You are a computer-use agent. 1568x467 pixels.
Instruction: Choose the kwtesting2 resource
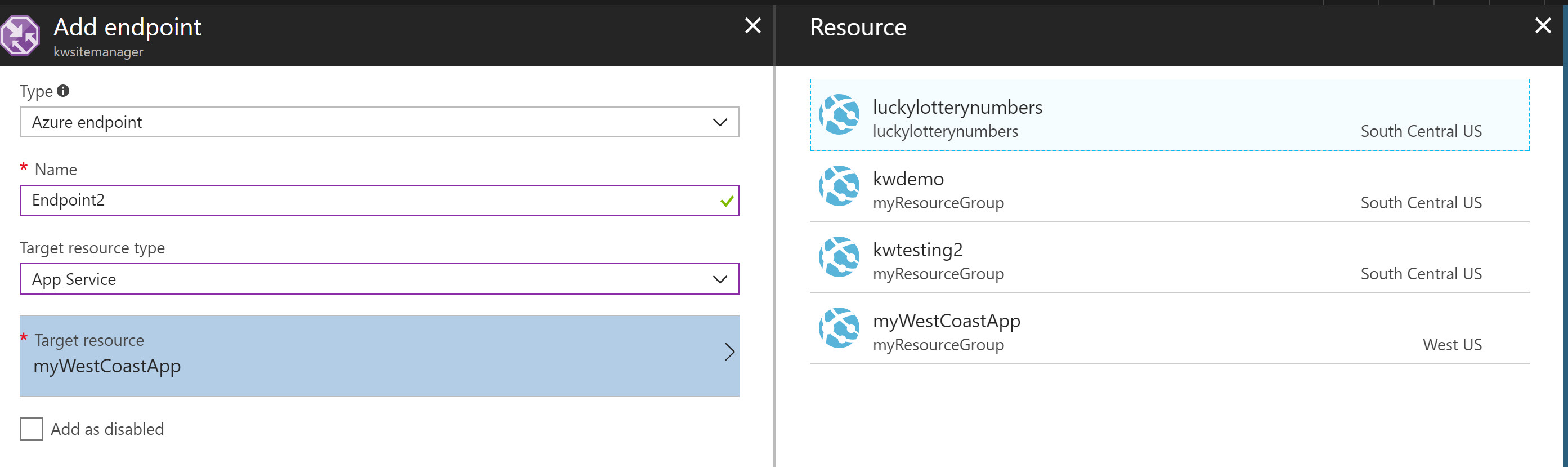(1170, 257)
